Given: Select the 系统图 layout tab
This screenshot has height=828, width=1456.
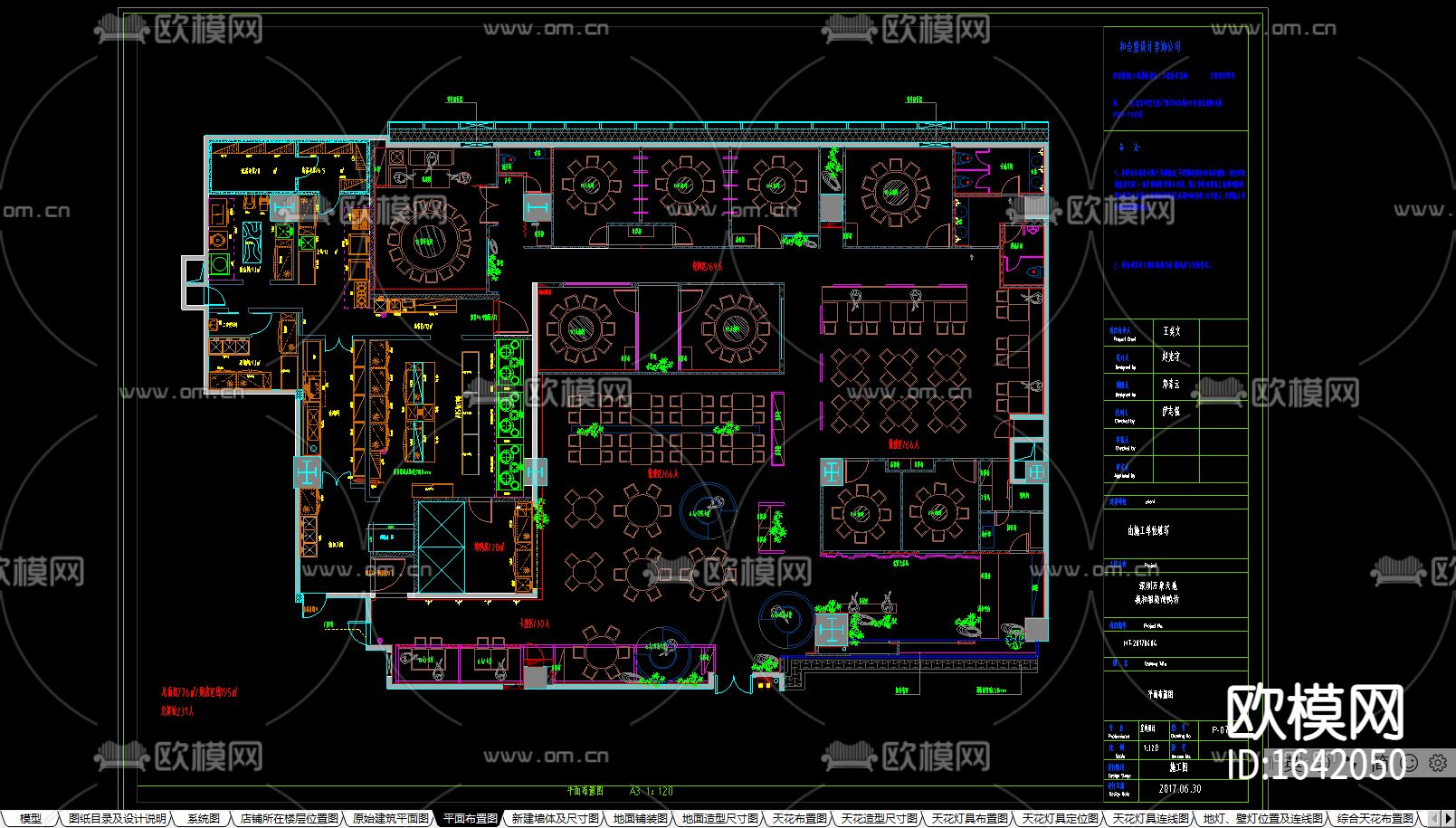Looking at the screenshot, I should 204,818.
